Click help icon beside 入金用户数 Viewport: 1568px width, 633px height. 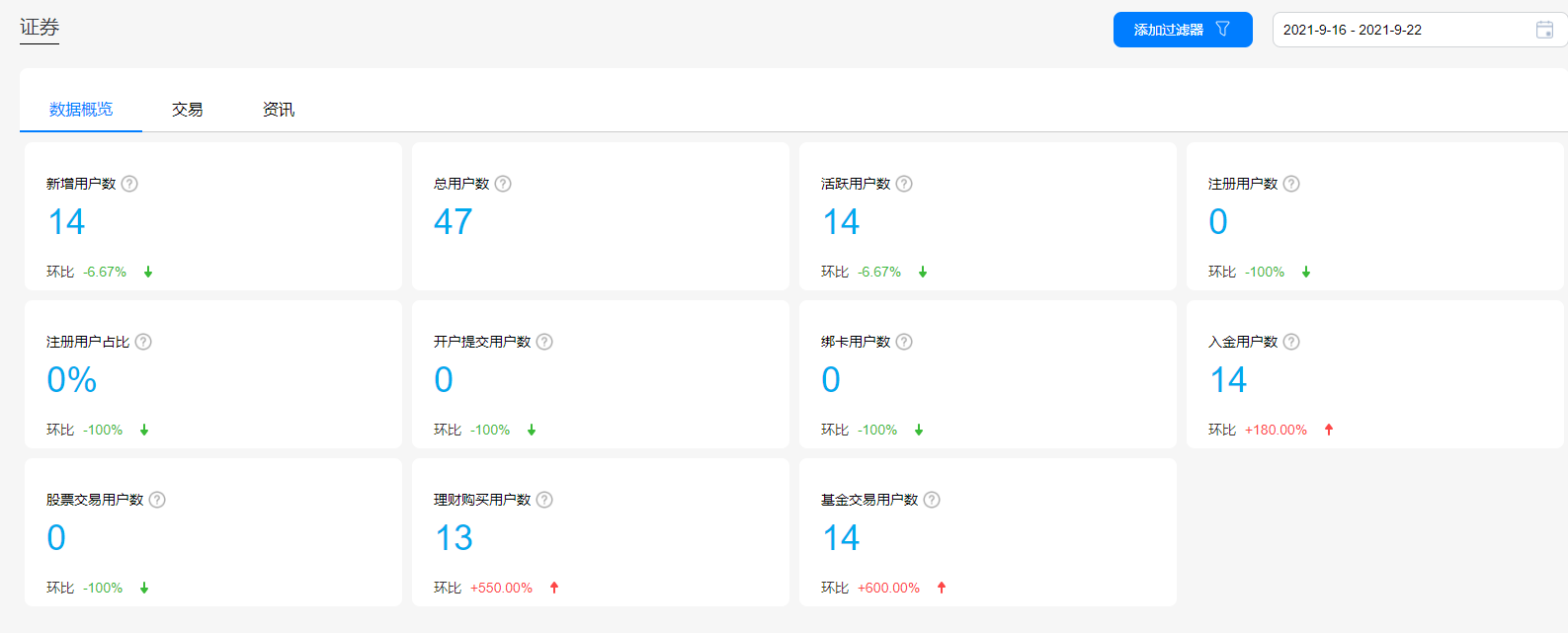[x=1291, y=342]
